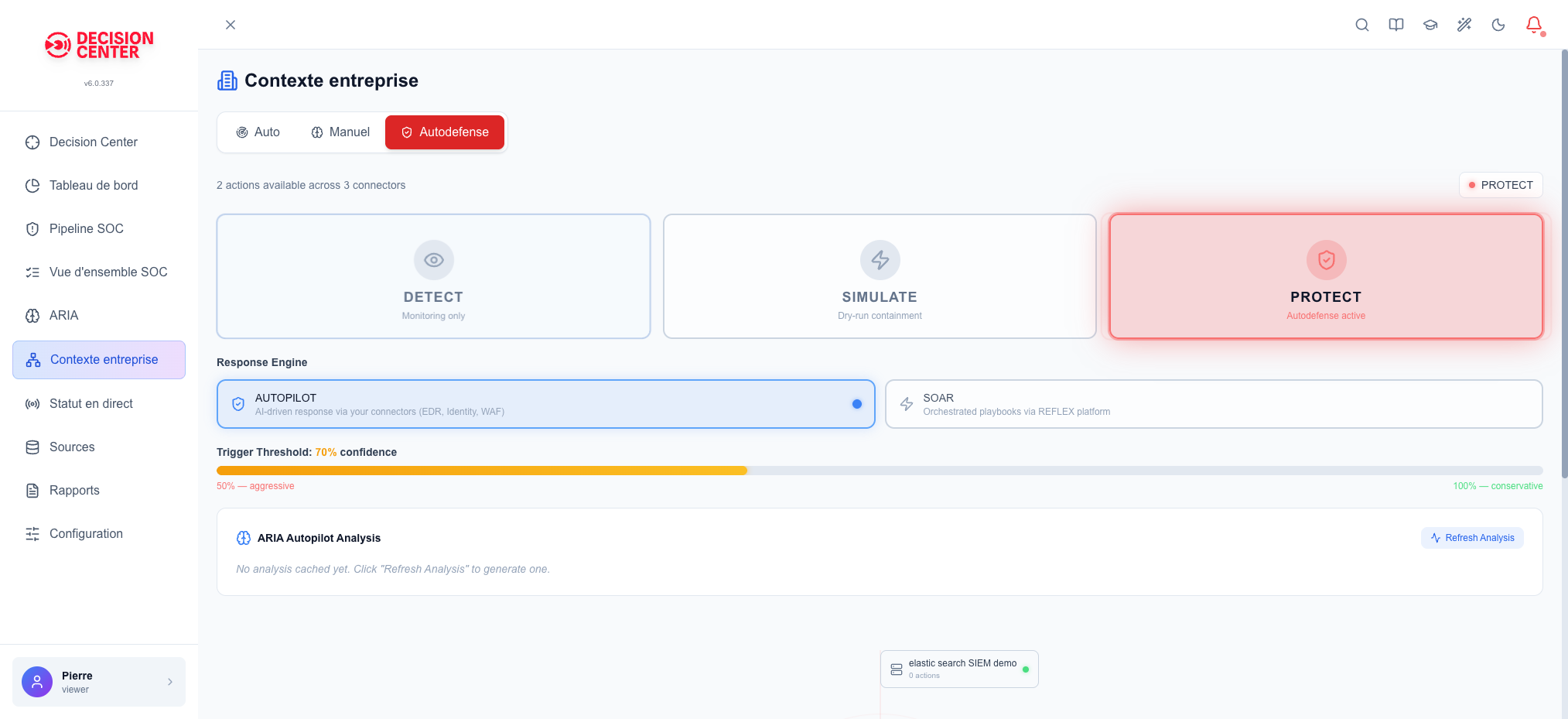The height and width of the screenshot is (719, 1568).
Task: Click the Sources database icon
Action: point(32,447)
